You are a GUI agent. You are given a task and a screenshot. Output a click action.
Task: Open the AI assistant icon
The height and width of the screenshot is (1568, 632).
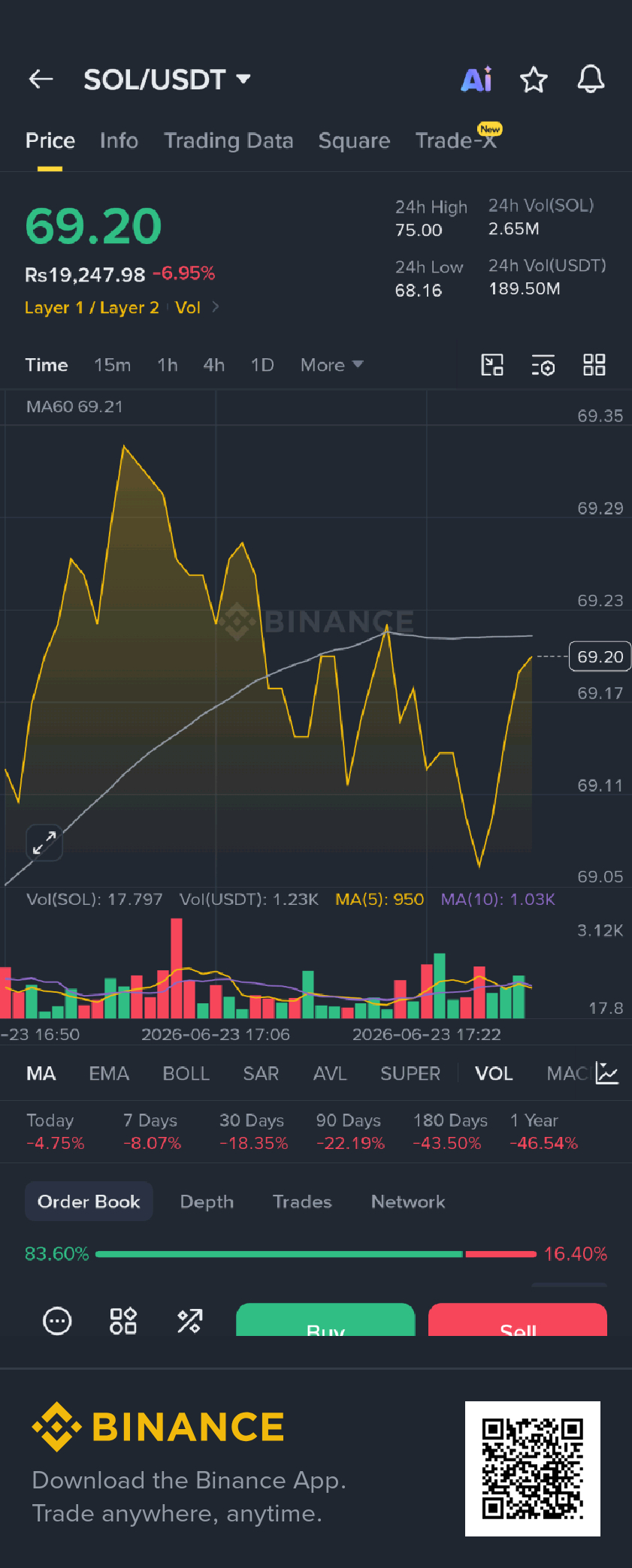(477, 79)
